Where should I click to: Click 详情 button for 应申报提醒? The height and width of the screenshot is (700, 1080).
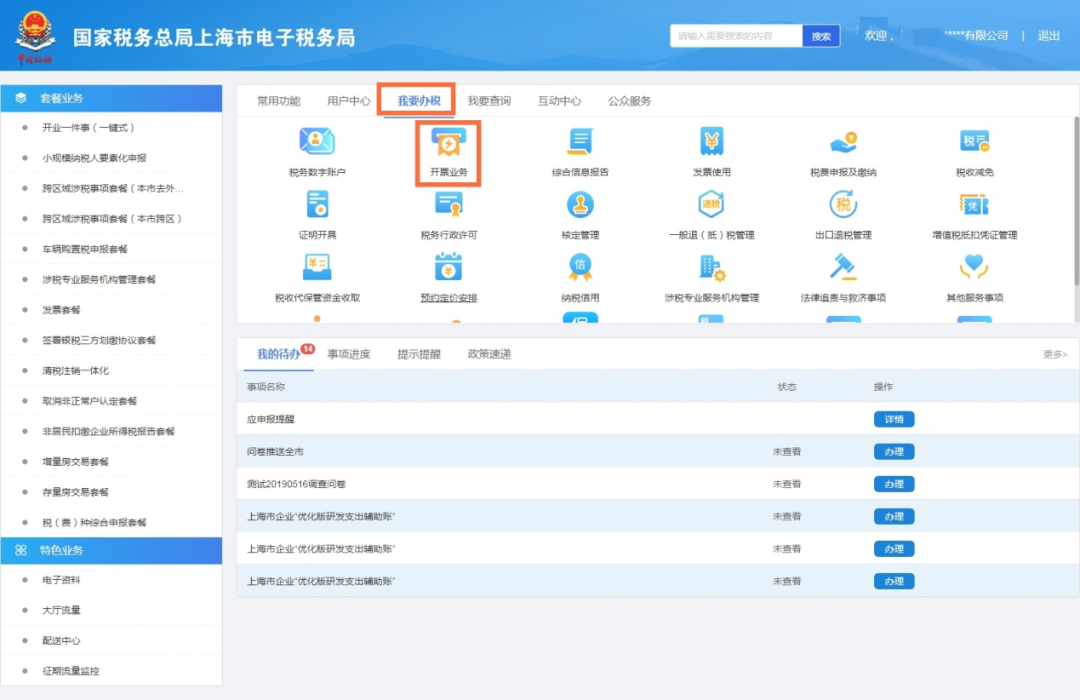click(x=893, y=419)
